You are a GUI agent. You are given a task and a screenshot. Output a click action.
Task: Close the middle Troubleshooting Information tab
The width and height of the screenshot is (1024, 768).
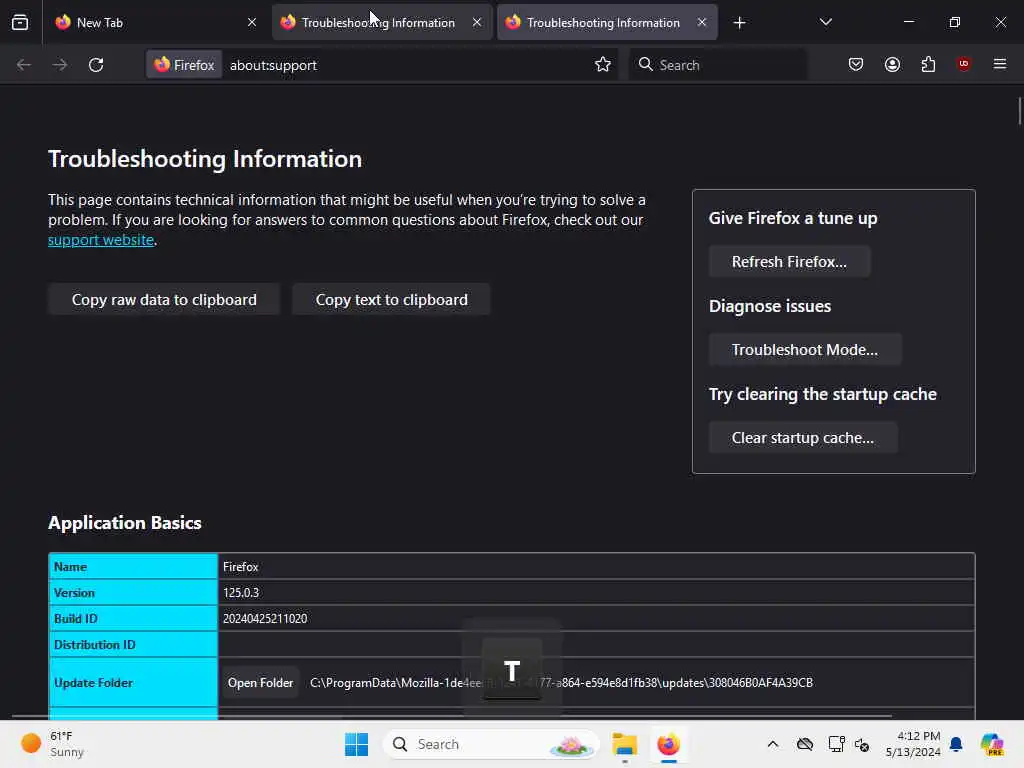pyautogui.click(x=477, y=22)
